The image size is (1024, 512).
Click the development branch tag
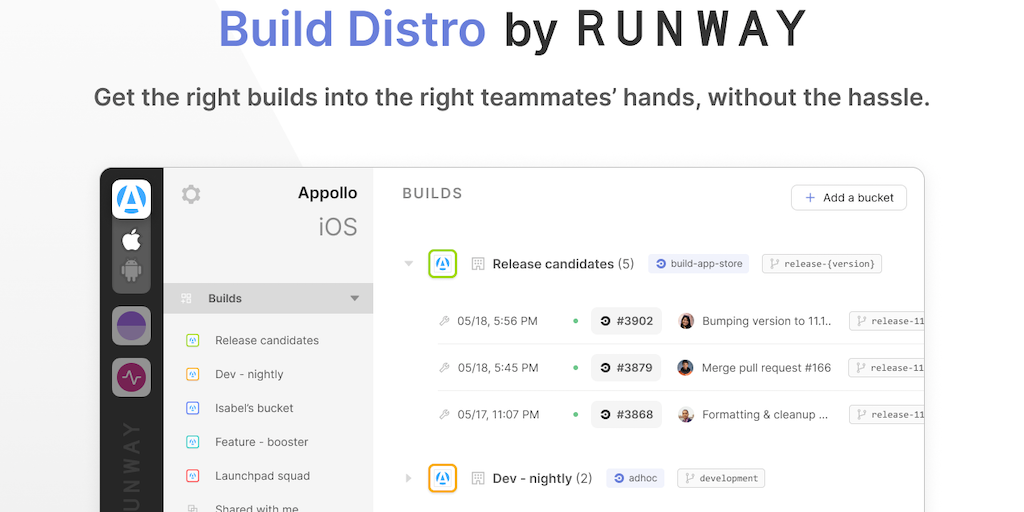pyautogui.click(x=721, y=478)
